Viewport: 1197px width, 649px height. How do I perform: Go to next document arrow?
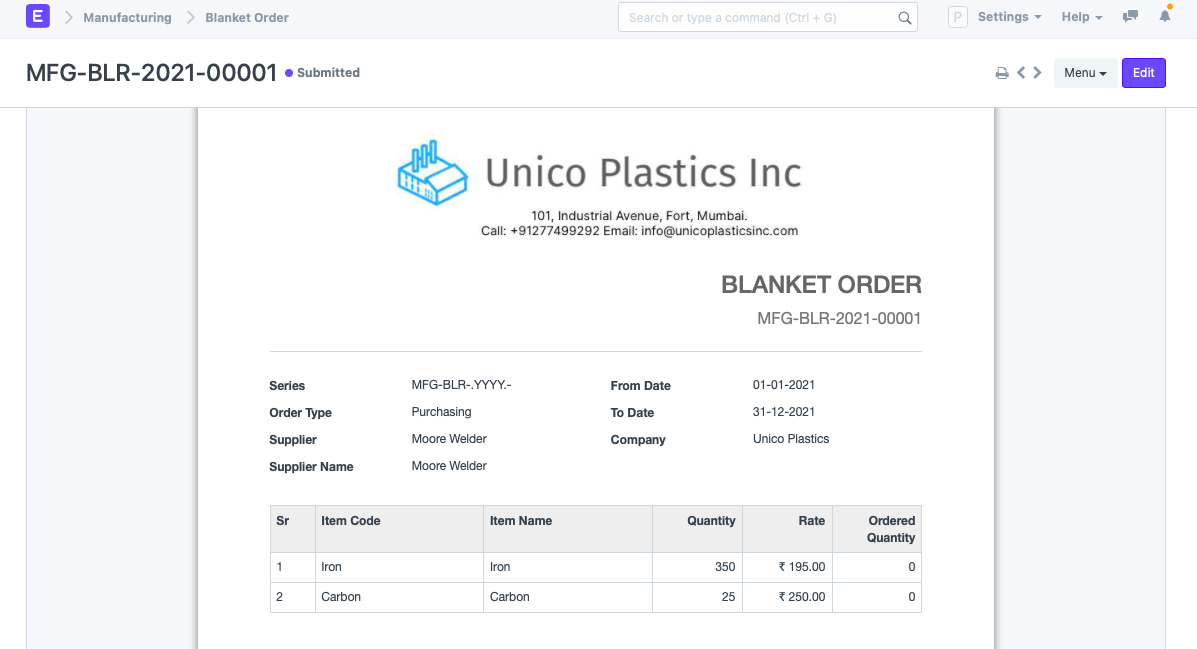click(1037, 73)
